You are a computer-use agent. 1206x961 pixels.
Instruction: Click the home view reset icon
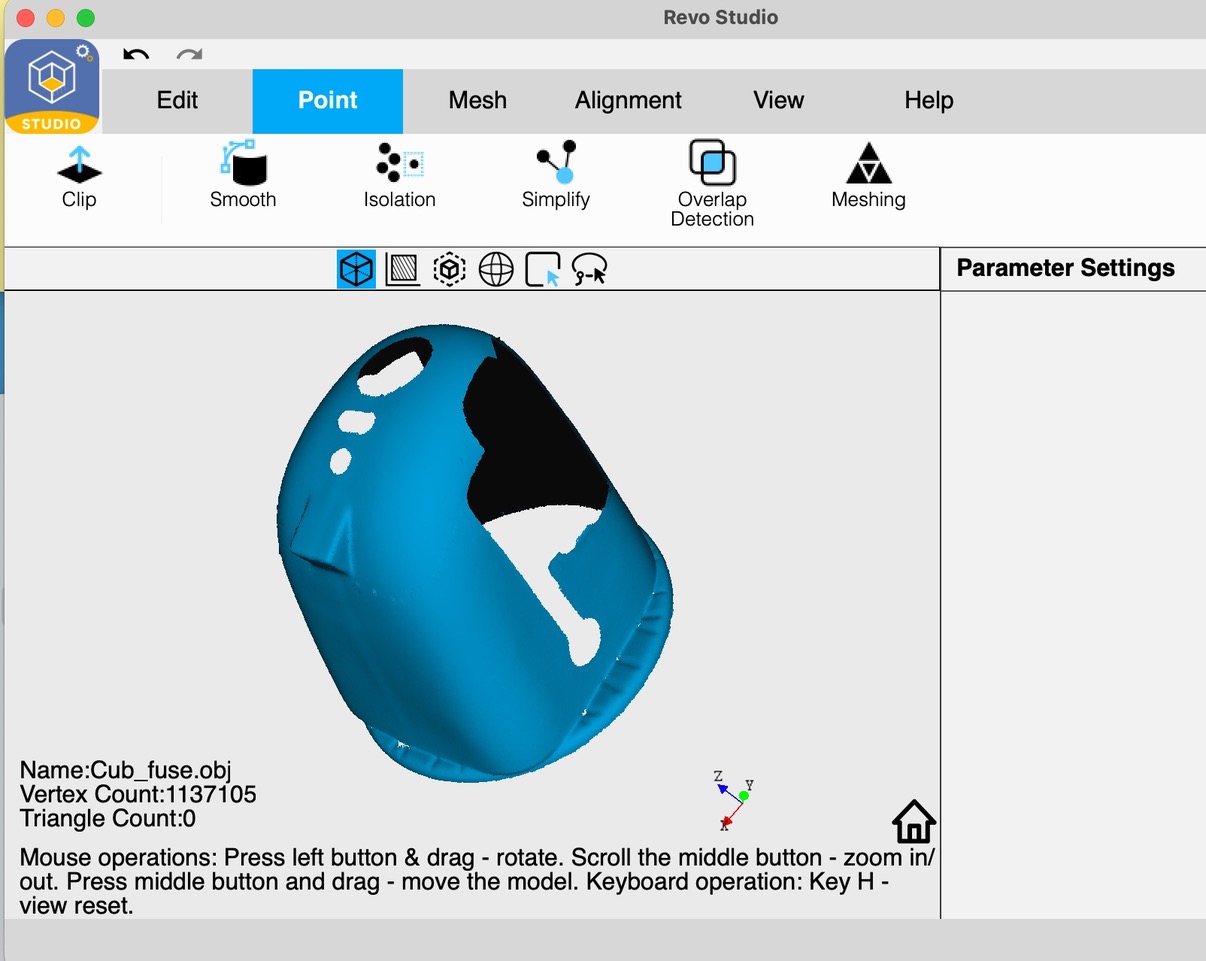913,822
